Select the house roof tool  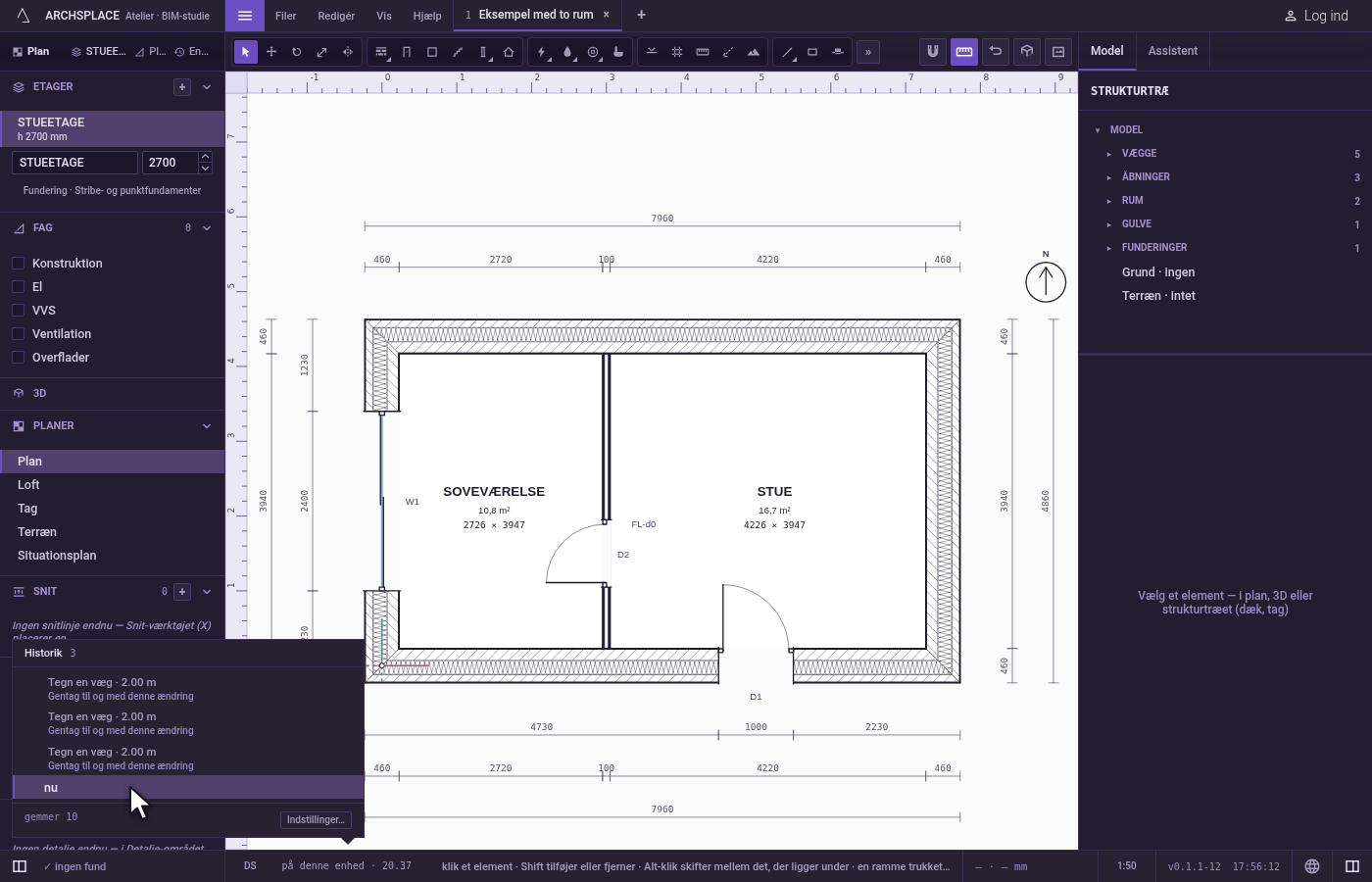pos(509,52)
